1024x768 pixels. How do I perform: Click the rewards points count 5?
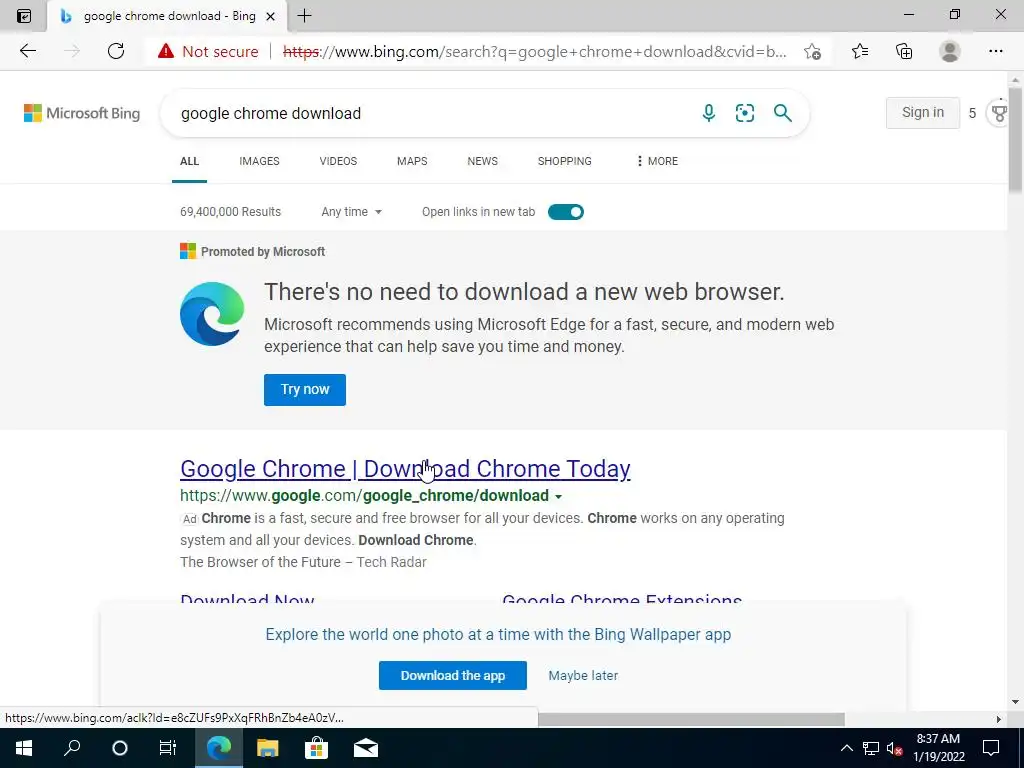tap(972, 113)
